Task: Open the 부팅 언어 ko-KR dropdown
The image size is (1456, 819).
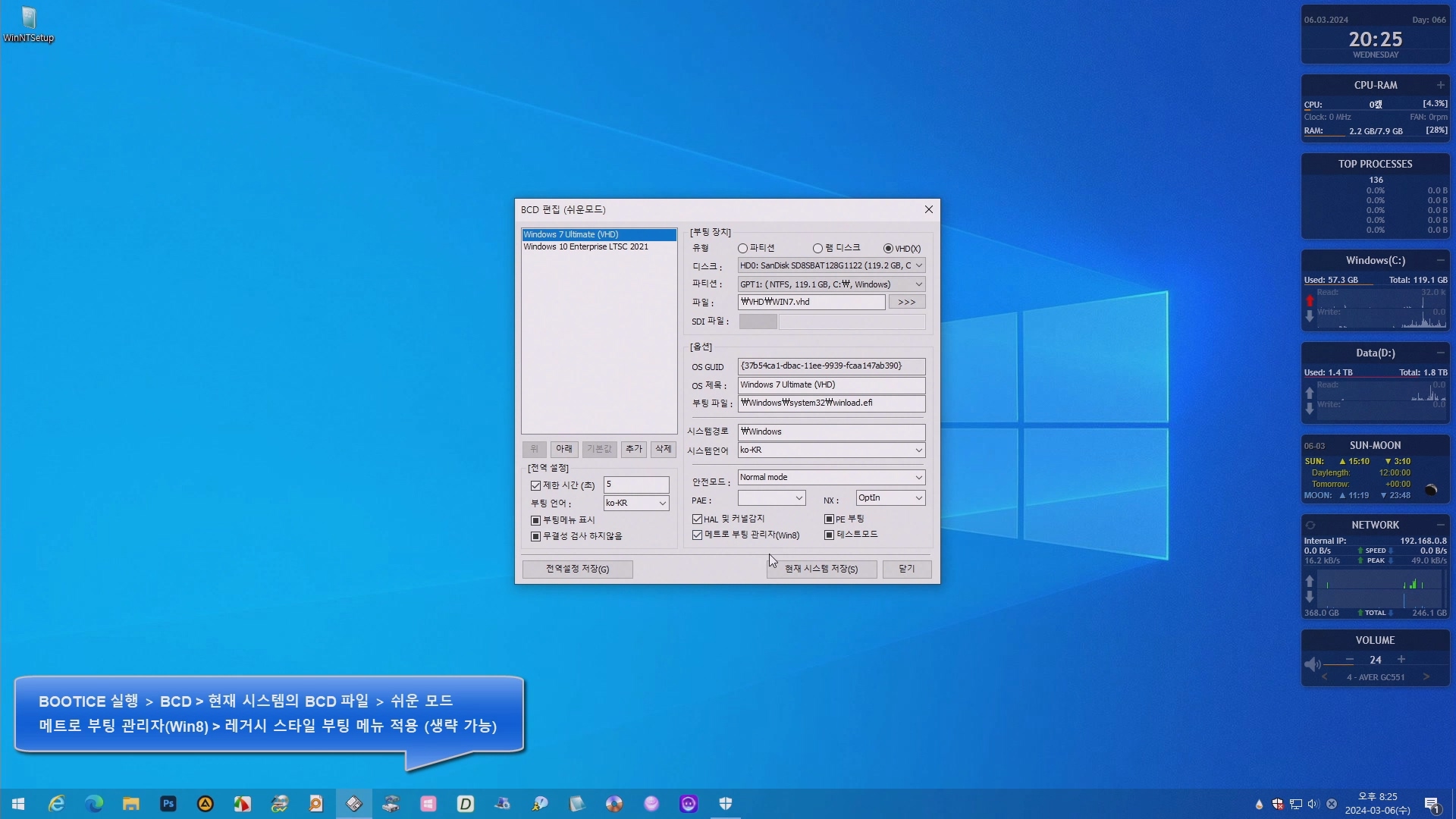Action: pyautogui.click(x=636, y=504)
